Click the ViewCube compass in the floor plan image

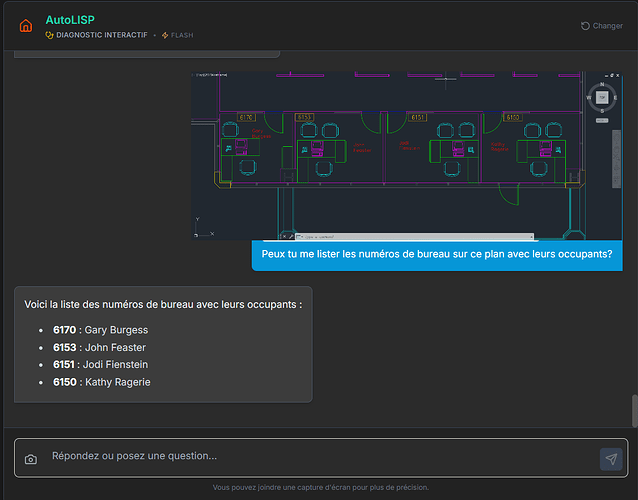coord(601,97)
